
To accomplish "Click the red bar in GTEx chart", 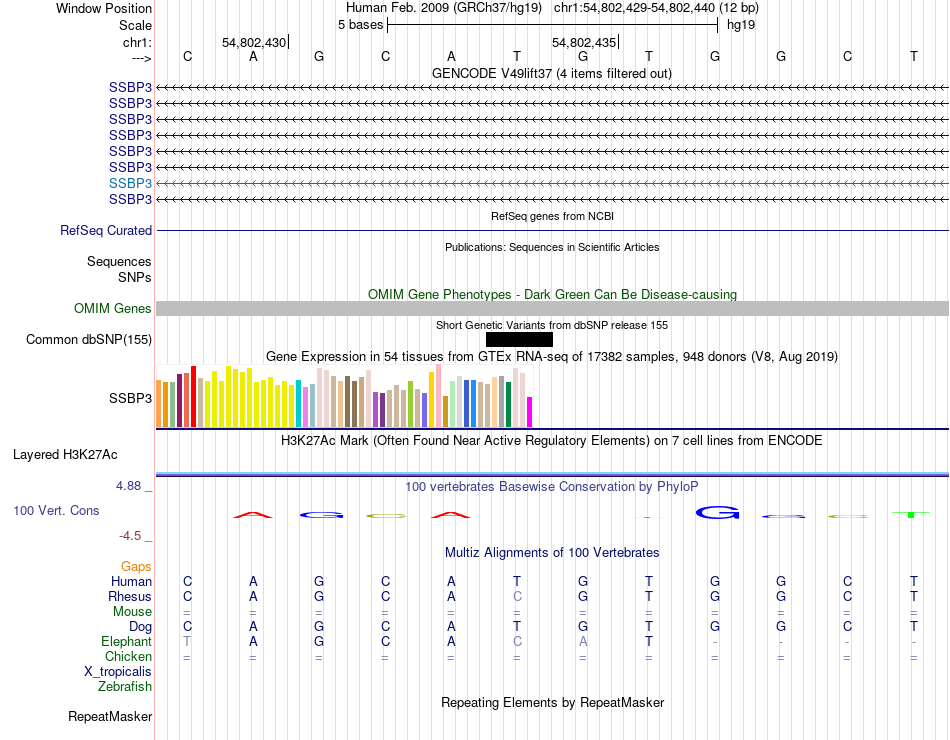I will pos(193,397).
